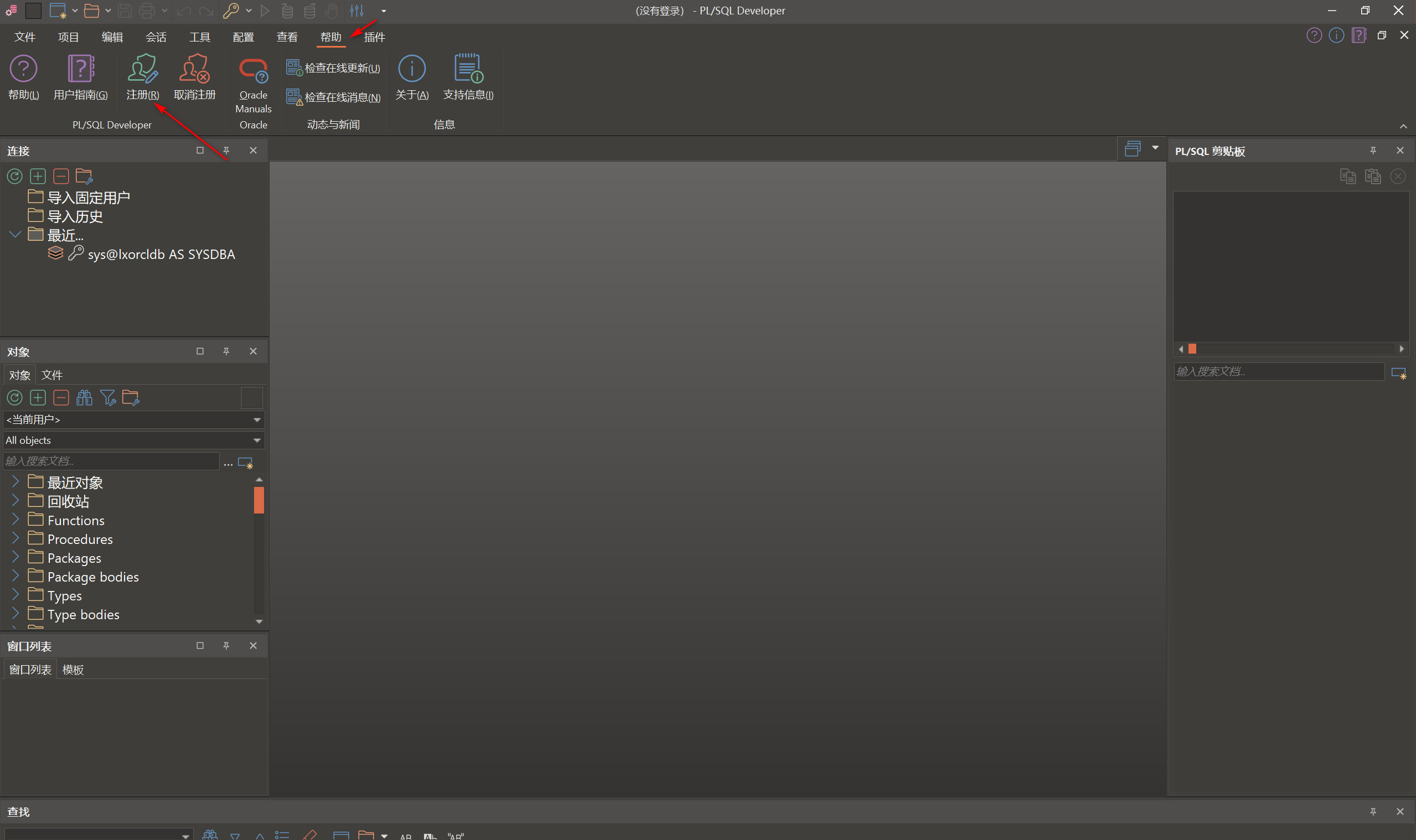Switch to the 模板 (Templates) tab
This screenshot has width=1416, height=840.
tap(73, 670)
